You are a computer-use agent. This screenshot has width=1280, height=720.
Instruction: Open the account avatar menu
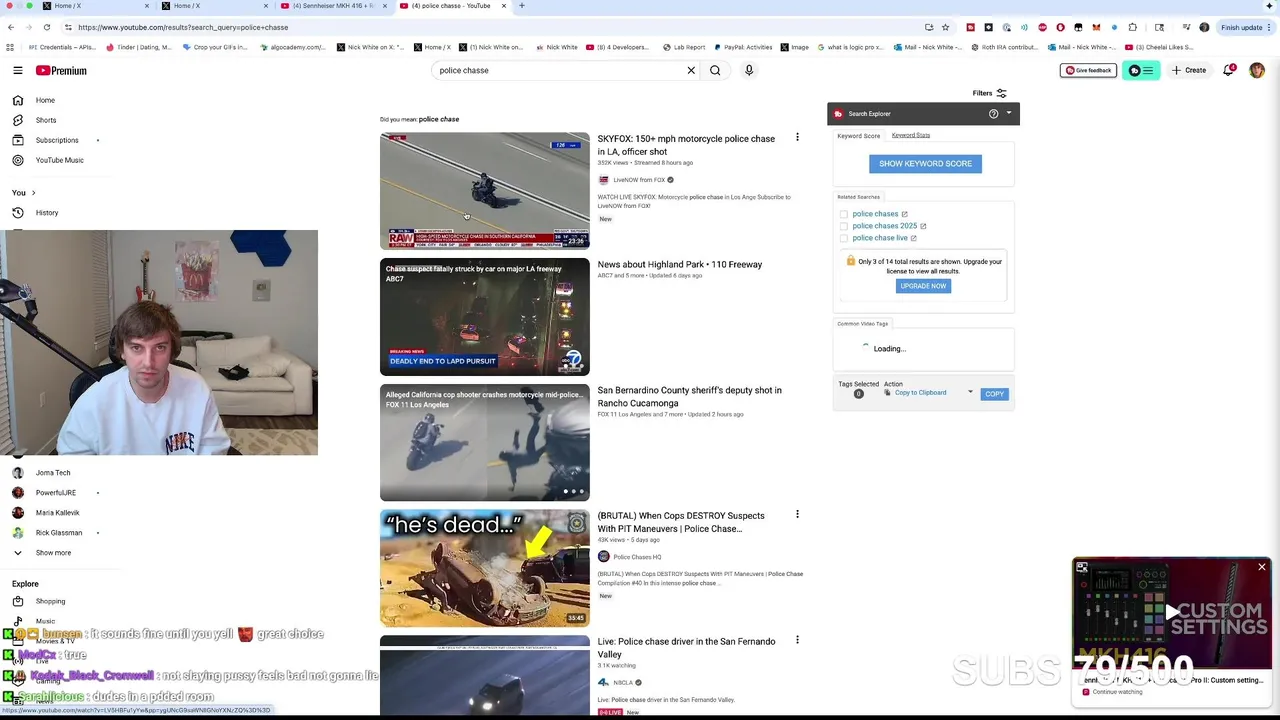coord(1257,70)
